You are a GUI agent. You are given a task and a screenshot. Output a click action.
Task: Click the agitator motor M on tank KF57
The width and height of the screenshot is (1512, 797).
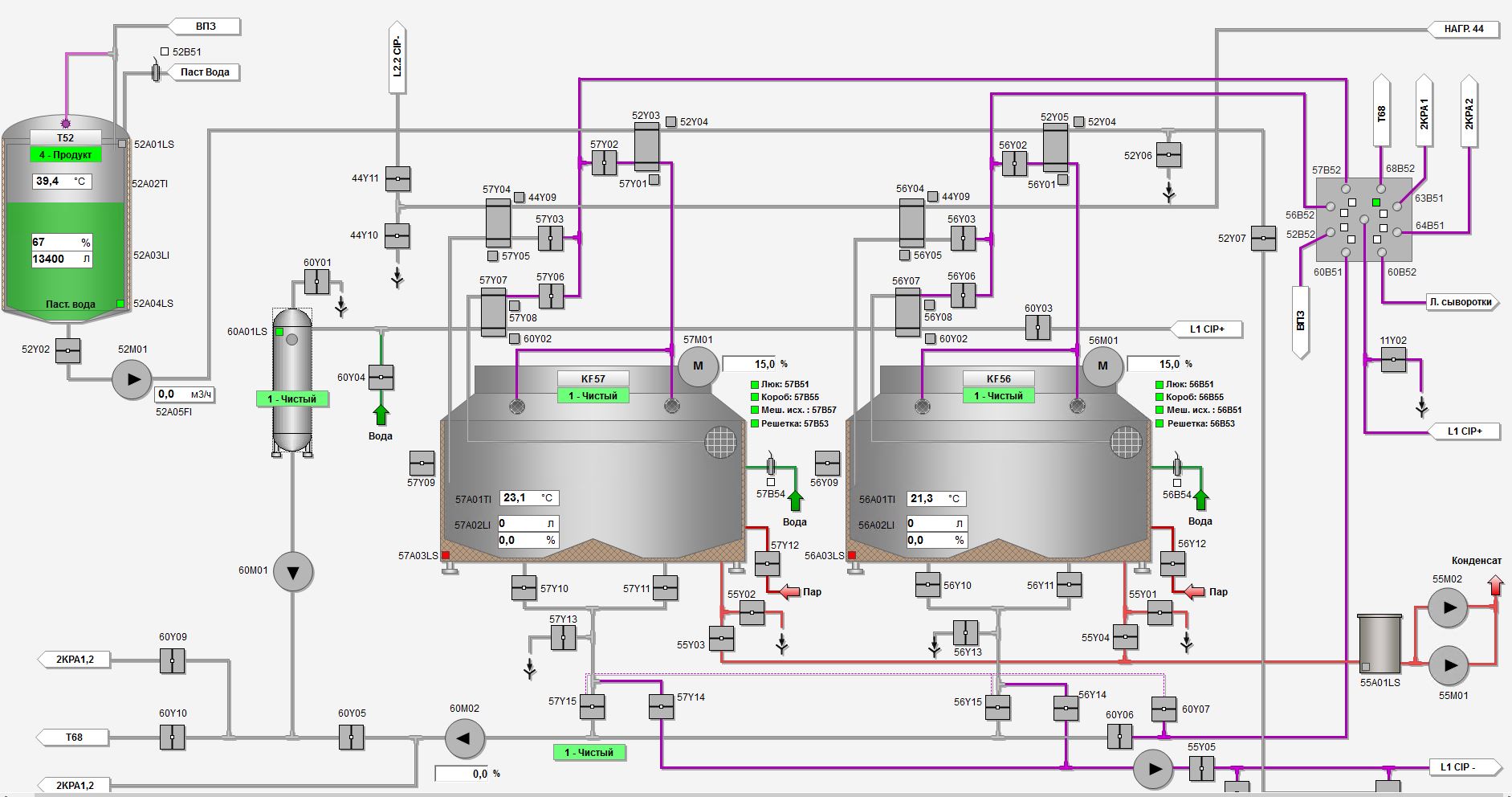(x=699, y=366)
